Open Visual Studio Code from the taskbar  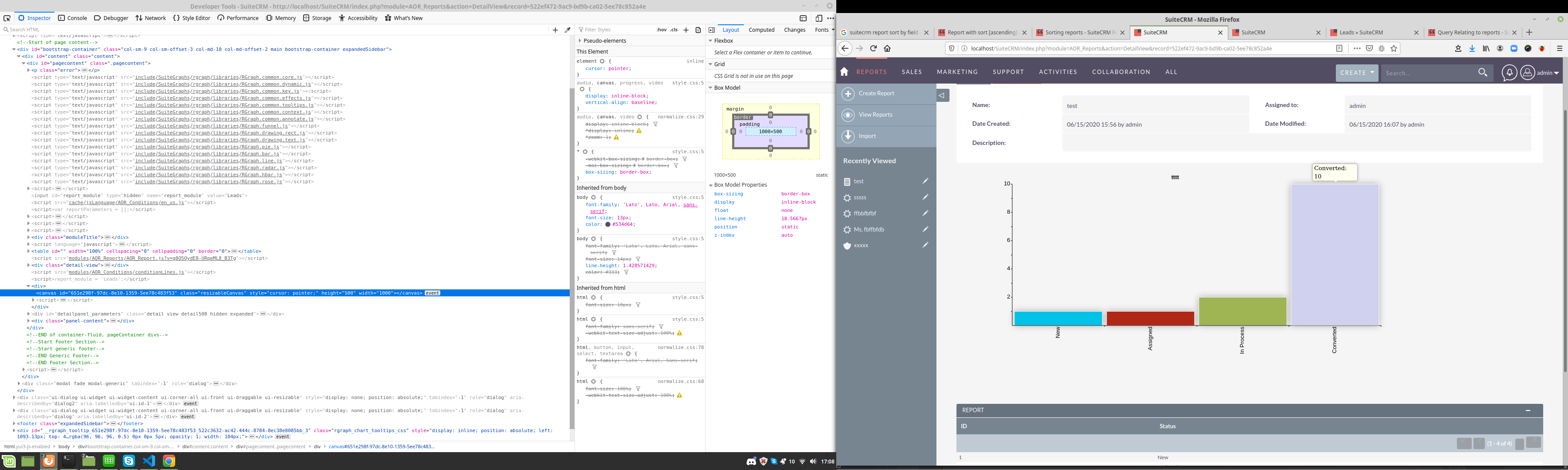[149, 461]
